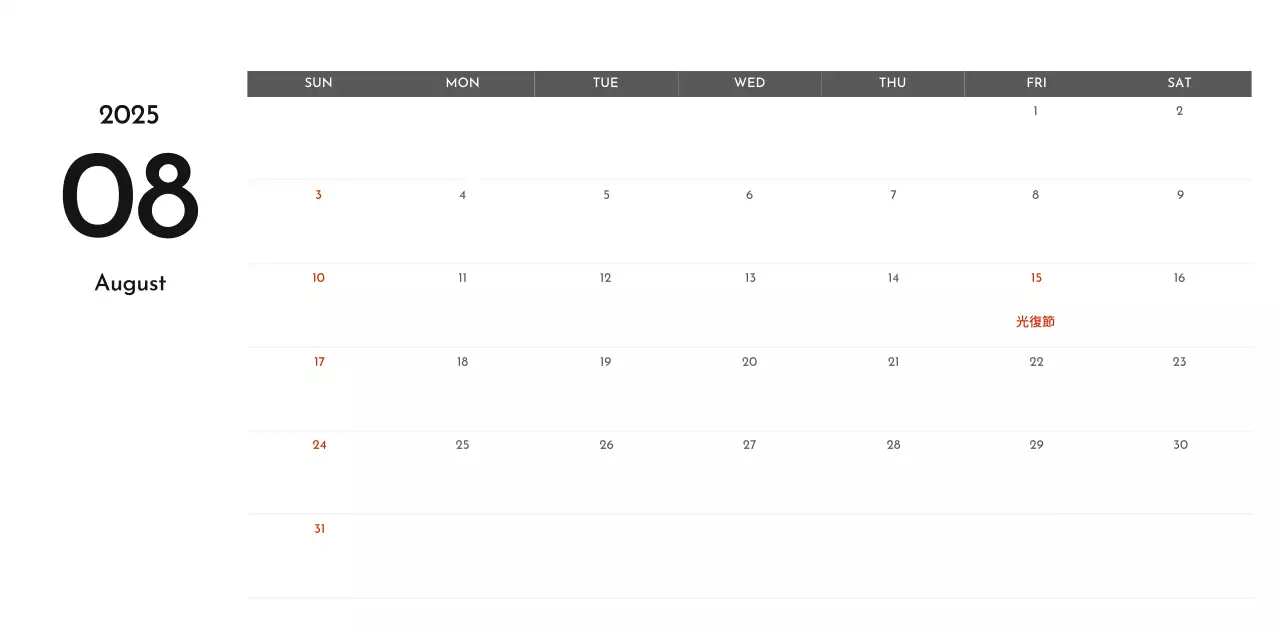Select date 30 on Saturday

pyautogui.click(x=1180, y=445)
